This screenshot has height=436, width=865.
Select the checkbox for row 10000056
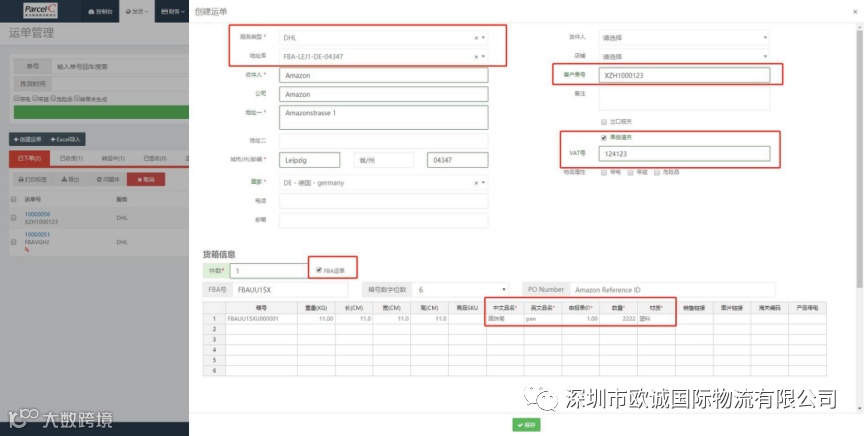pyautogui.click(x=14, y=218)
